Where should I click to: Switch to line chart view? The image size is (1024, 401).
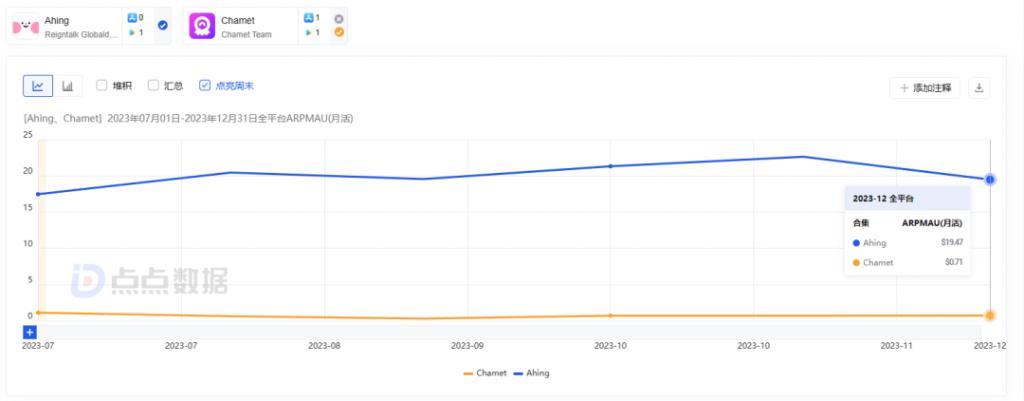pyautogui.click(x=38, y=86)
